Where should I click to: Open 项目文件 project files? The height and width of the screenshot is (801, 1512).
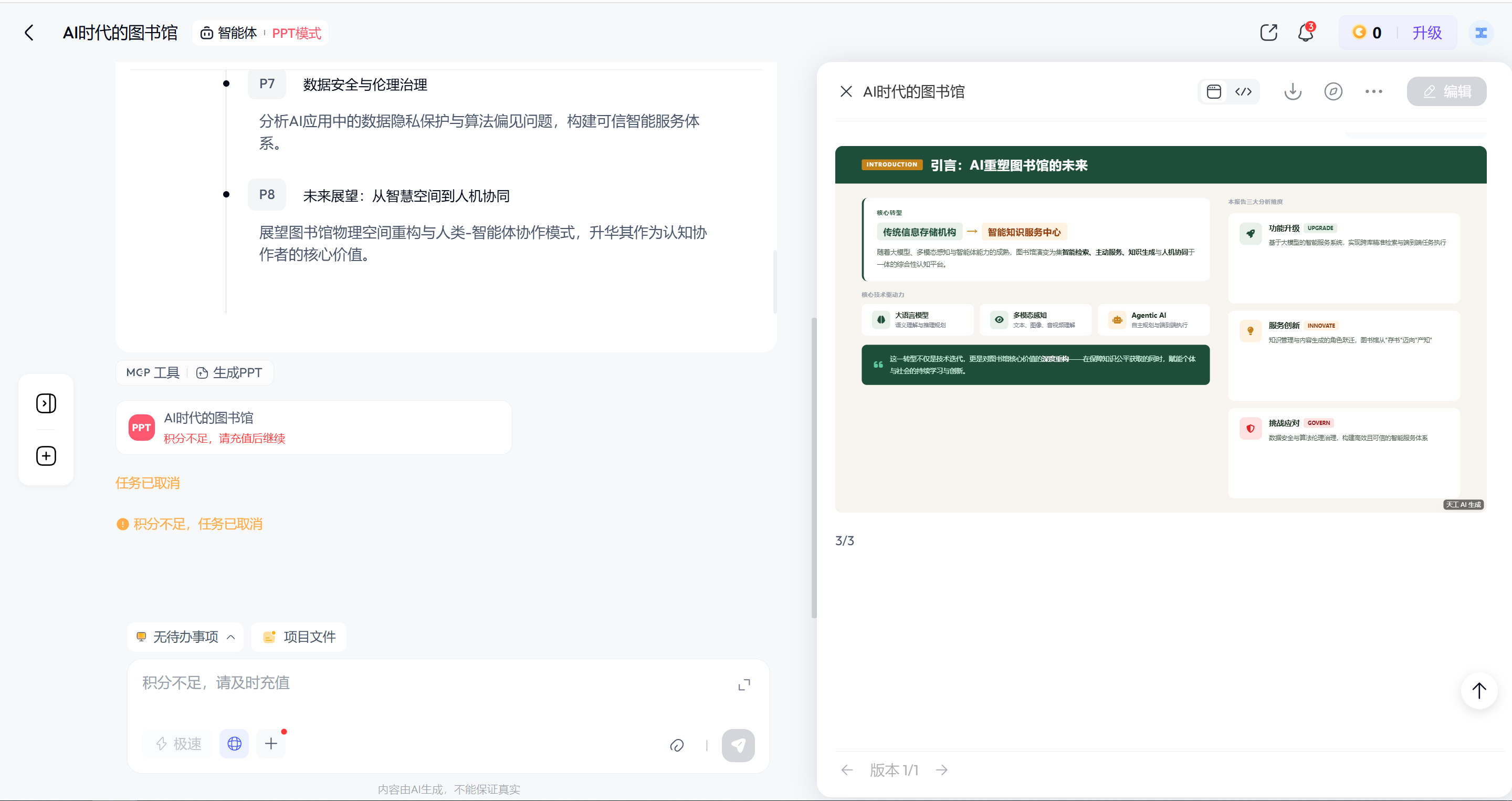pyautogui.click(x=299, y=637)
